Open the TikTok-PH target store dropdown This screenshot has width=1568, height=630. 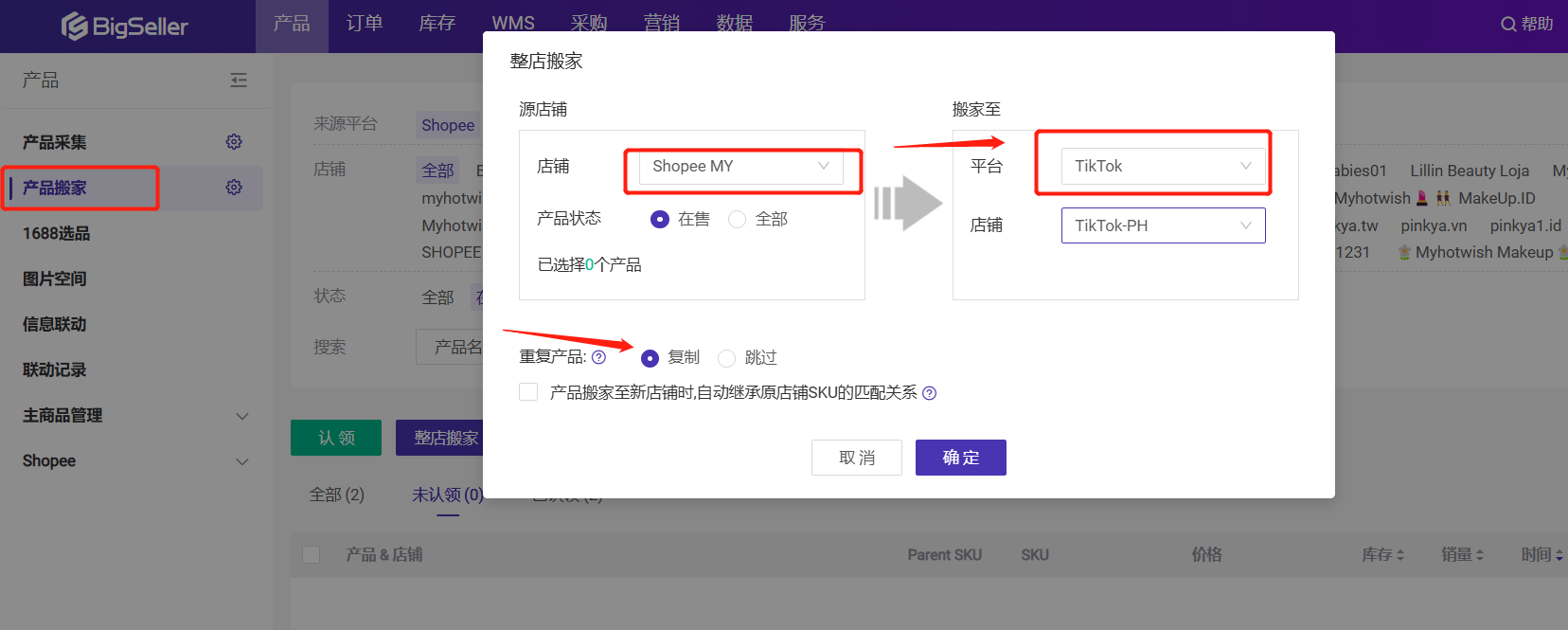tap(1163, 225)
